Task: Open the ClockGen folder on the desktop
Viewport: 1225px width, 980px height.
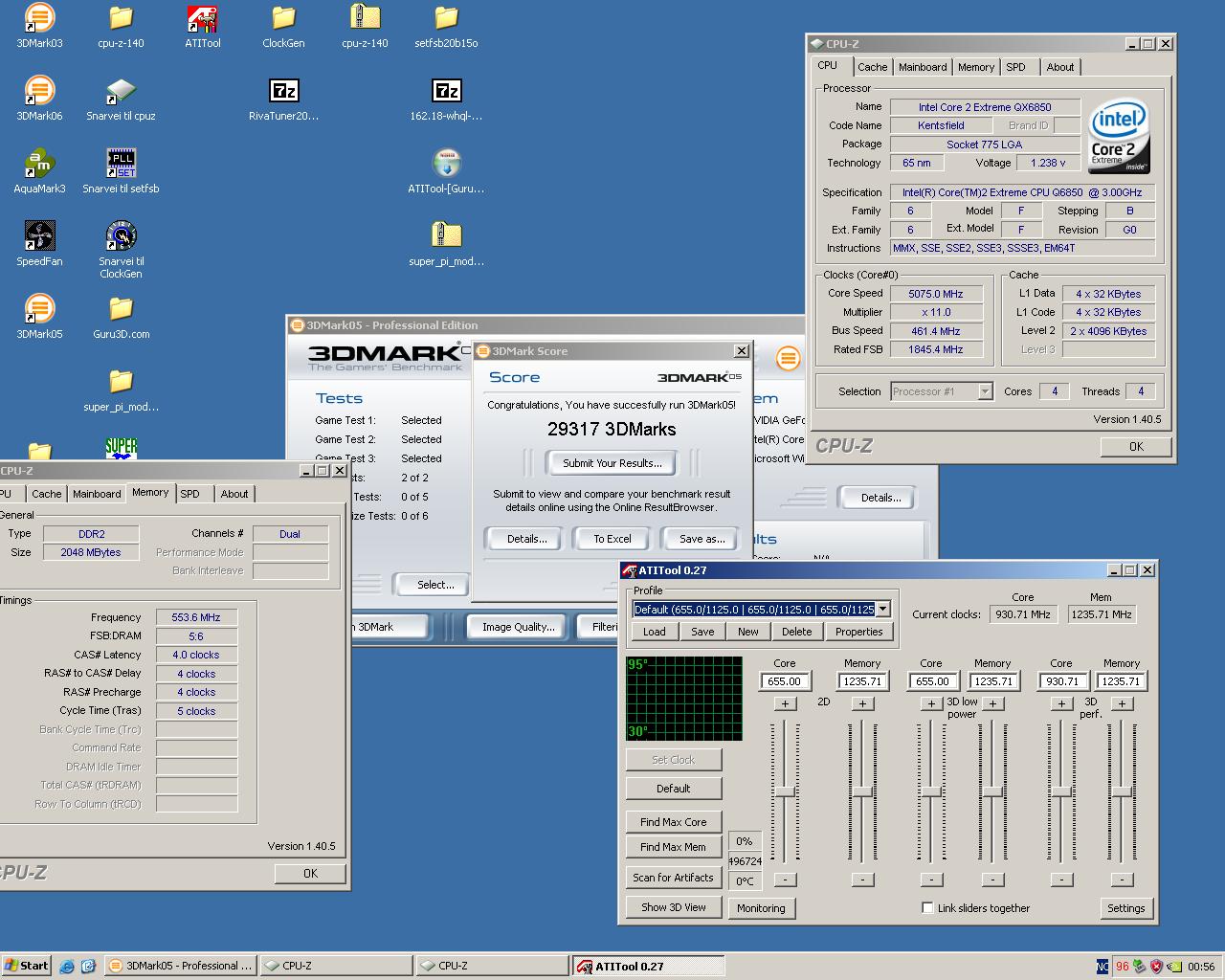Action: (x=283, y=26)
